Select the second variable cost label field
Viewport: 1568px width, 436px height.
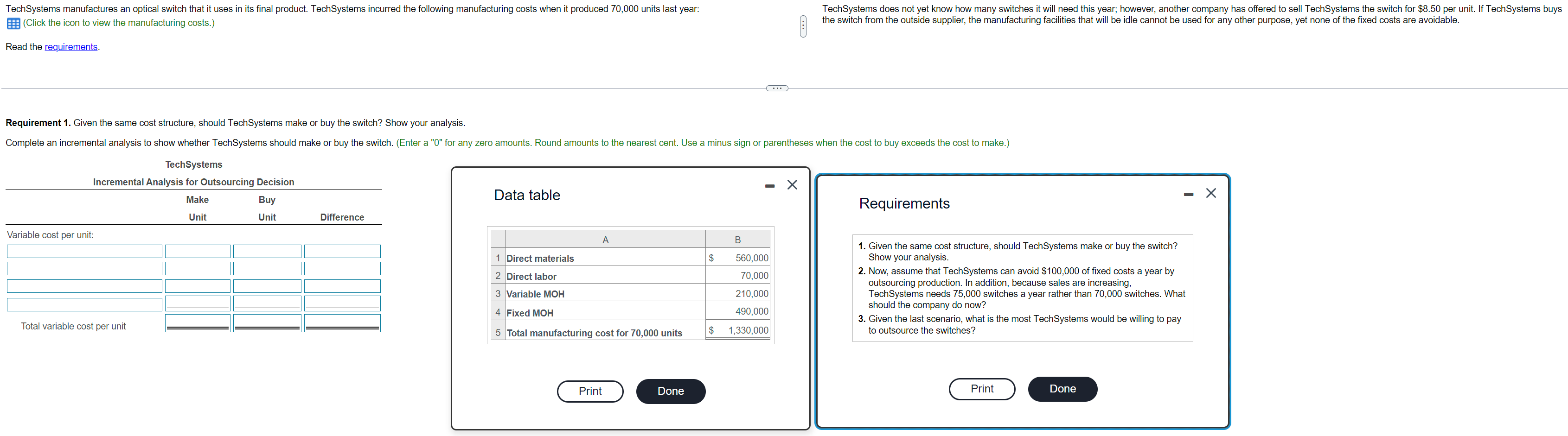(84, 268)
